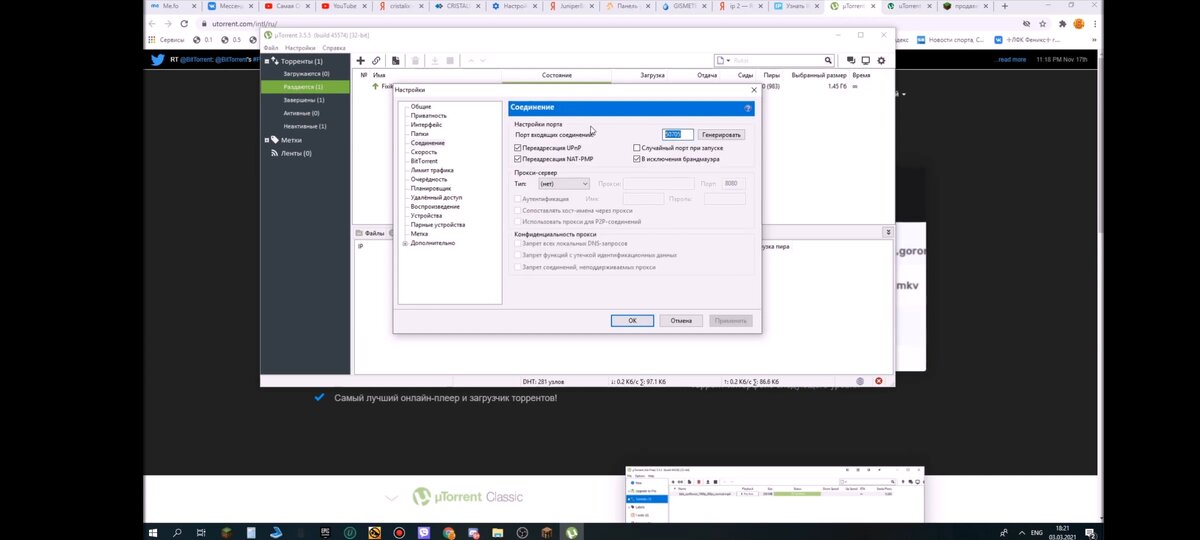
Task: Click the Move Up Queue arrow
Action: [471, 61]
